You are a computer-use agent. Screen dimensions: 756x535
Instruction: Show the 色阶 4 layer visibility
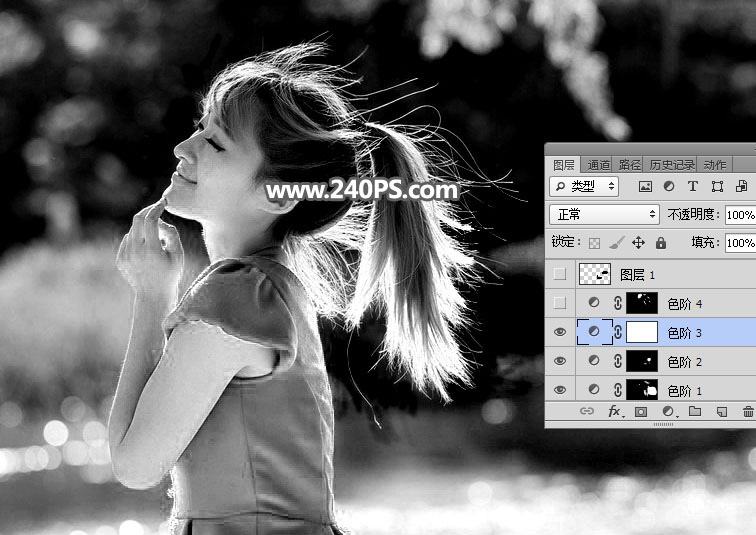point(560,303)
